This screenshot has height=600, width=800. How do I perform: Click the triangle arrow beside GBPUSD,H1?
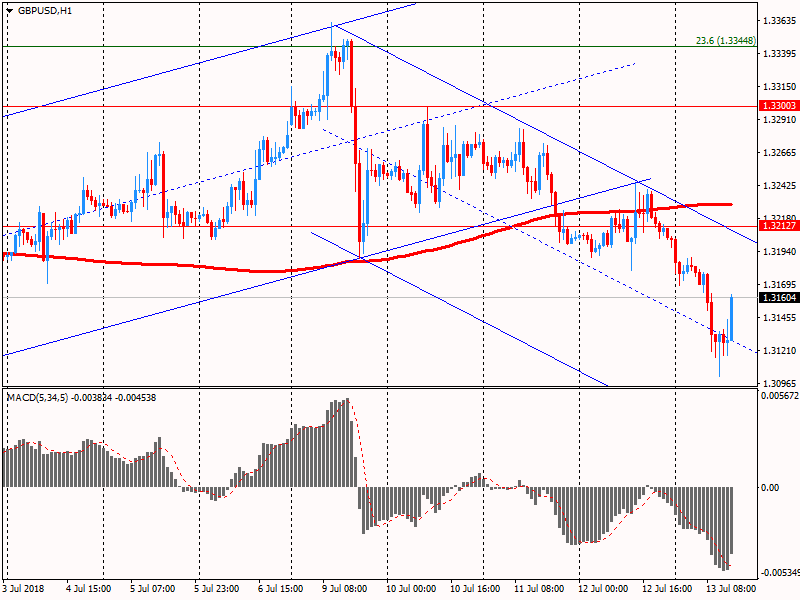8,10
